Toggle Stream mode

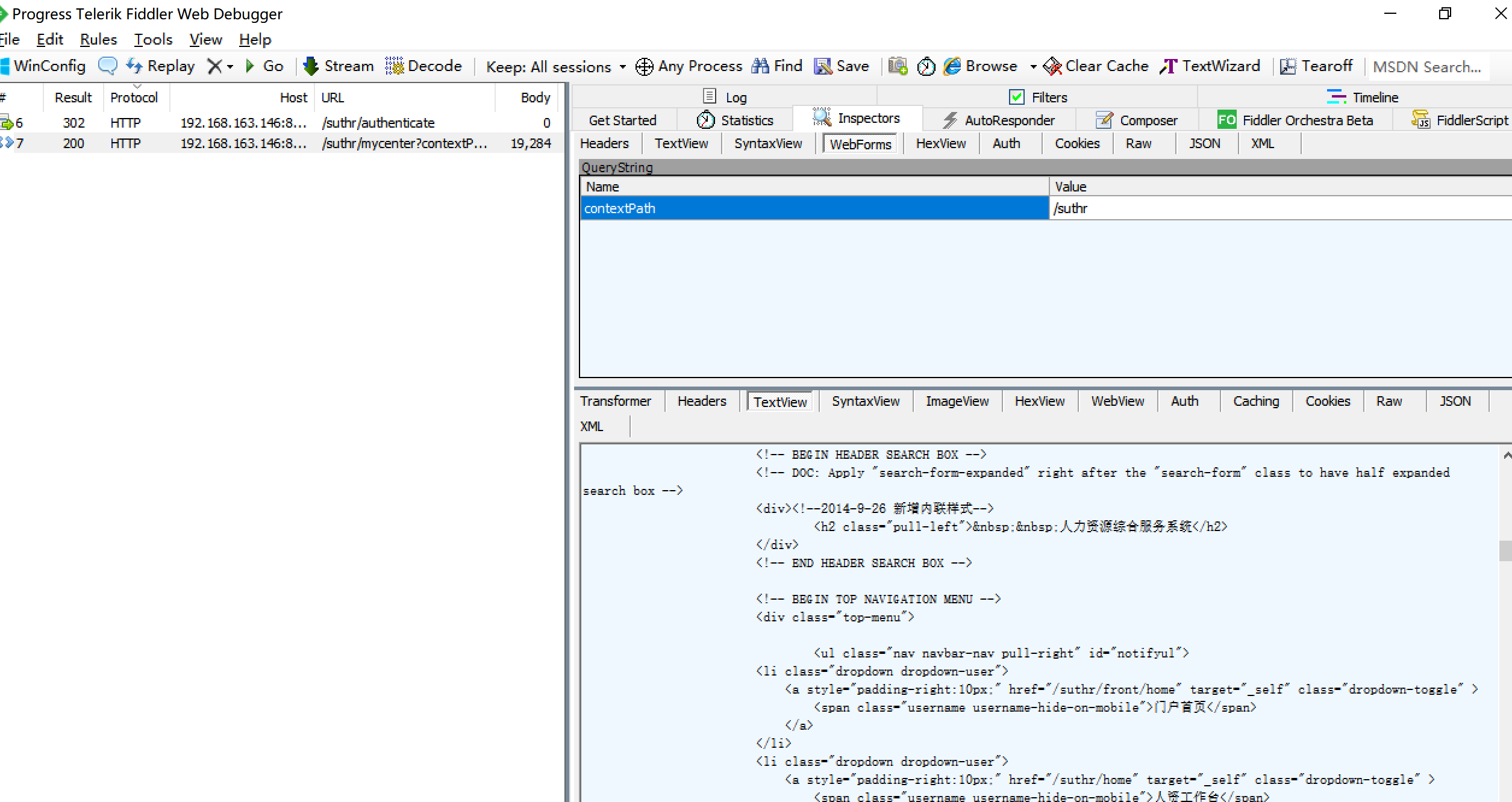(338, 66)
